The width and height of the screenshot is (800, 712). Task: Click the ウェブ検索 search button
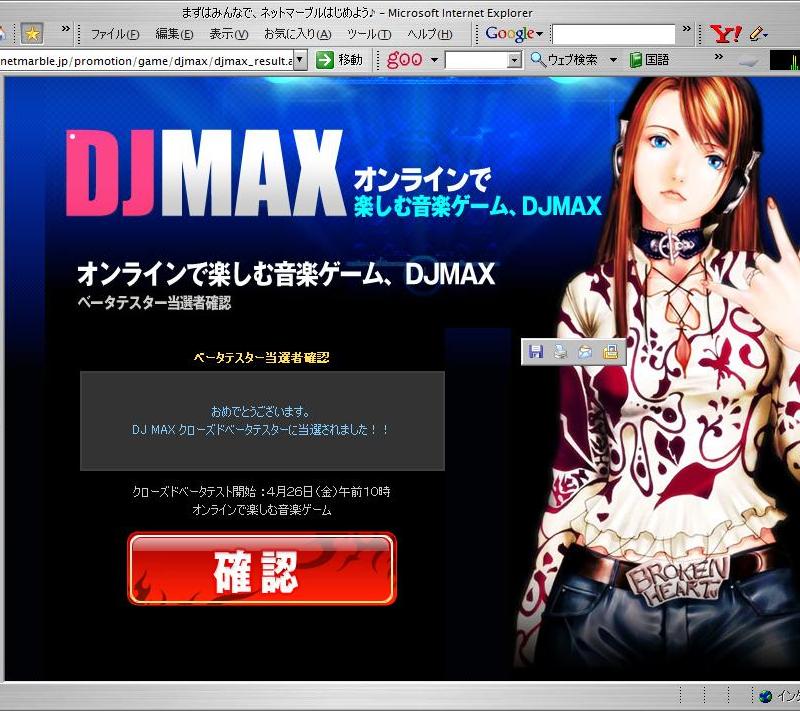tap(564, 60)
